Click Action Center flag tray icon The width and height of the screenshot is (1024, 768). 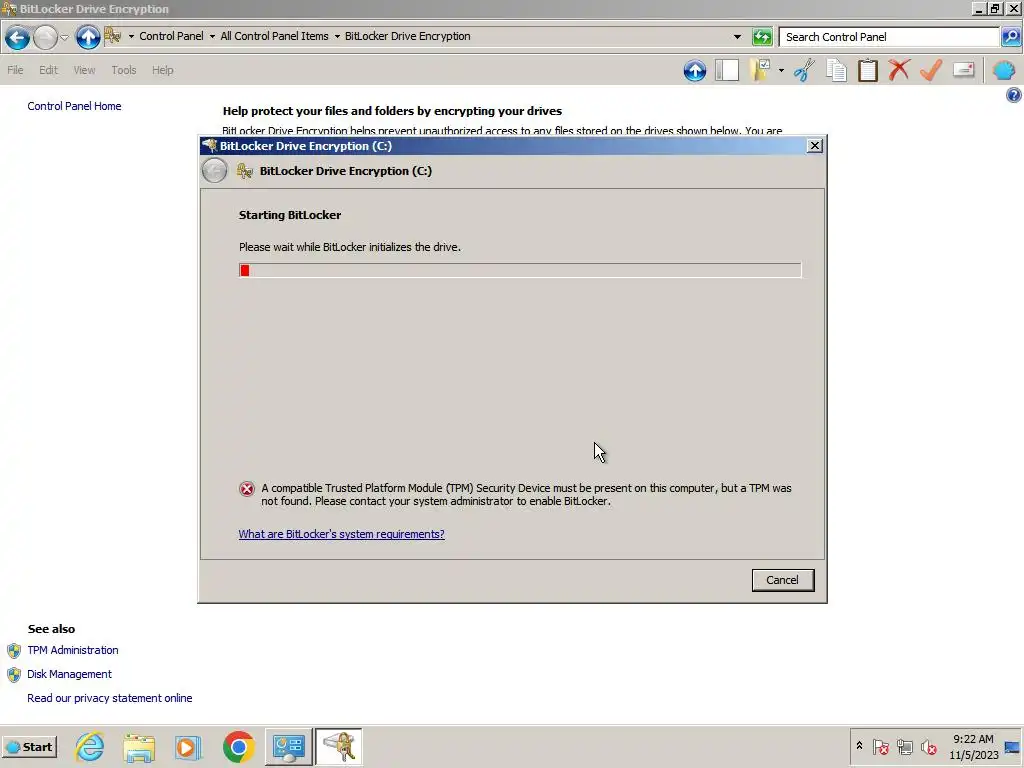click(880, 746)
